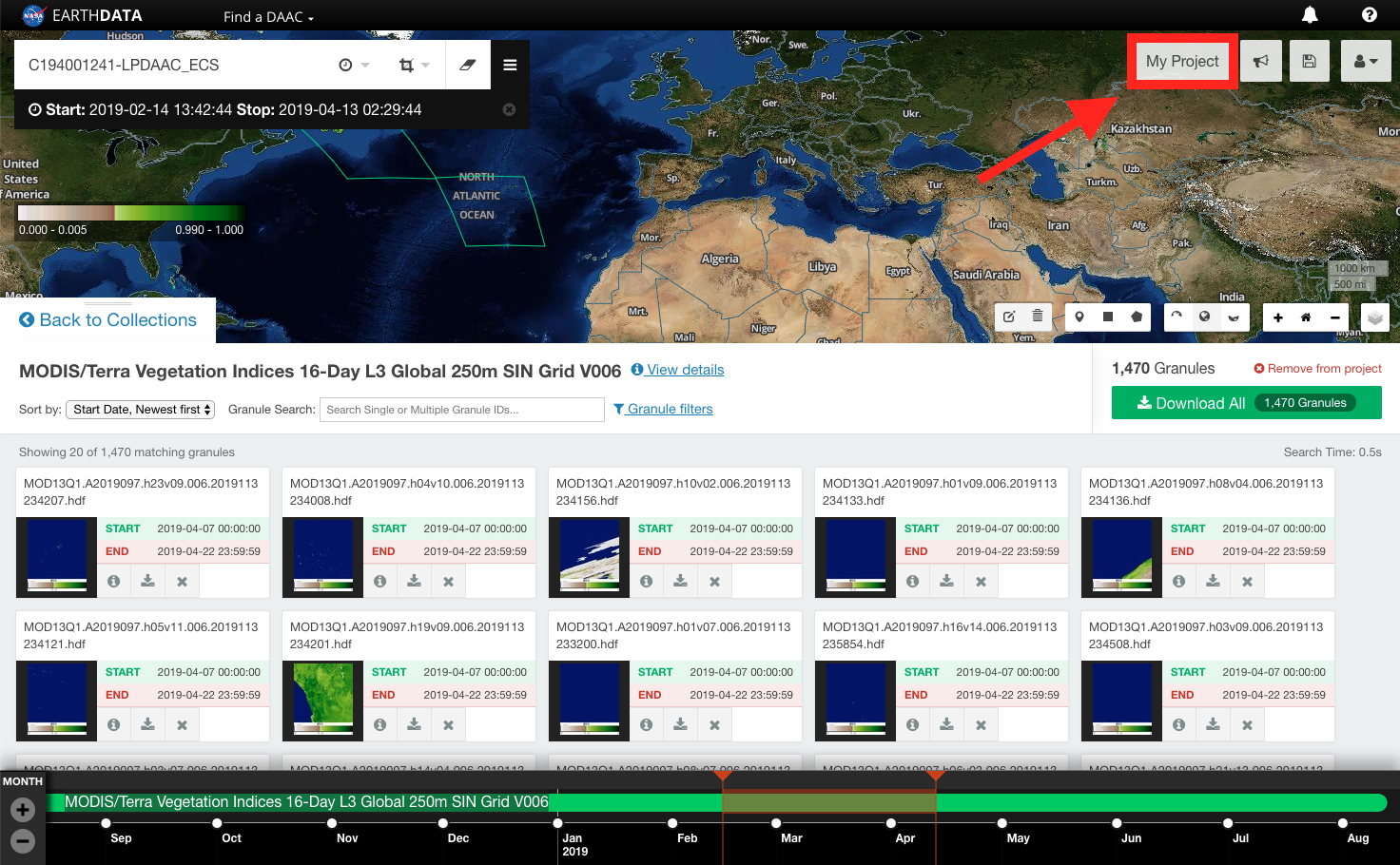Select the point marker drawing tool
This screenshot has height=865, width=1400.
[x=1079, y=317]
